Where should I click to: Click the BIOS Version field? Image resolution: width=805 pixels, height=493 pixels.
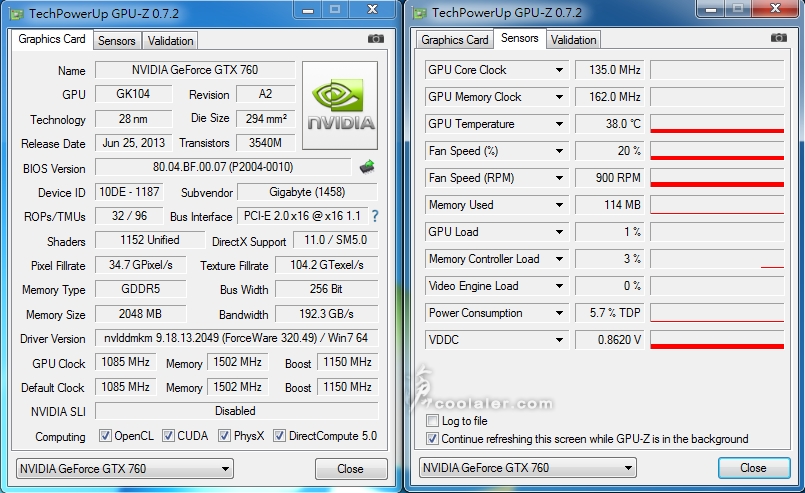pyautogui.click(x=223, y=167)
